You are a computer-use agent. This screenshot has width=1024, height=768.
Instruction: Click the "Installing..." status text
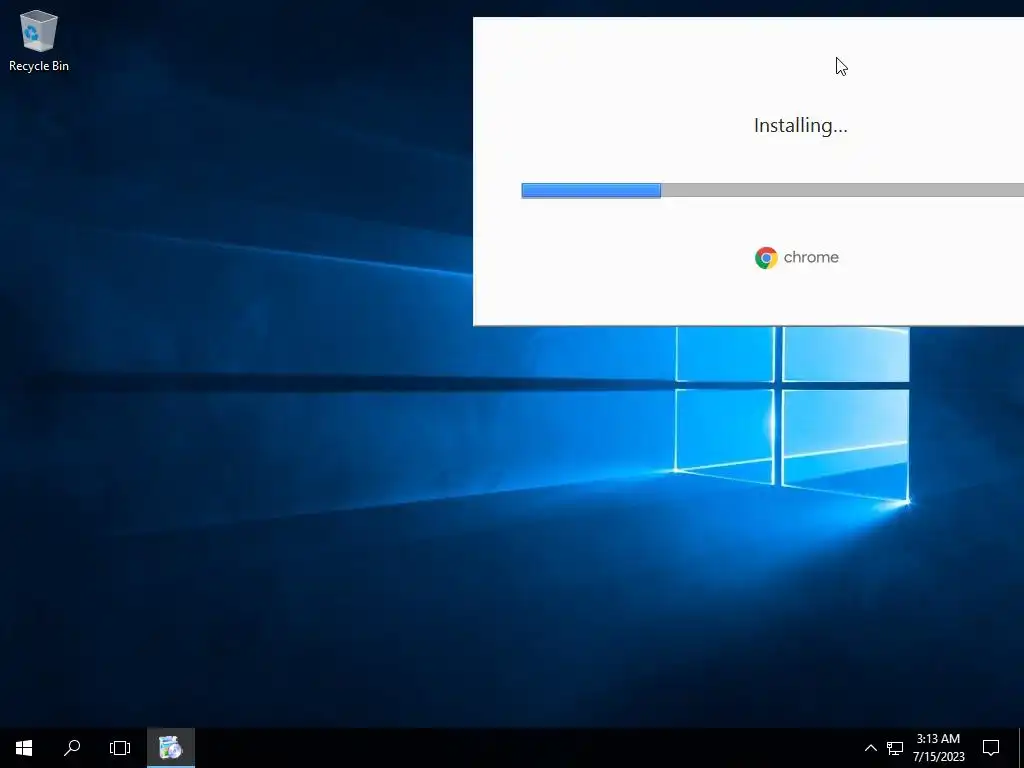point(801,125)
